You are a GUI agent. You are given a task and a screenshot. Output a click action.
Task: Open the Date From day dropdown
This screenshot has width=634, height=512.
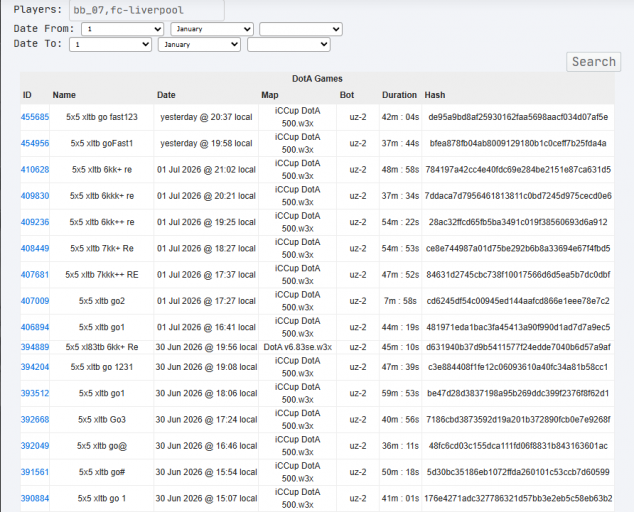(123, 29)
